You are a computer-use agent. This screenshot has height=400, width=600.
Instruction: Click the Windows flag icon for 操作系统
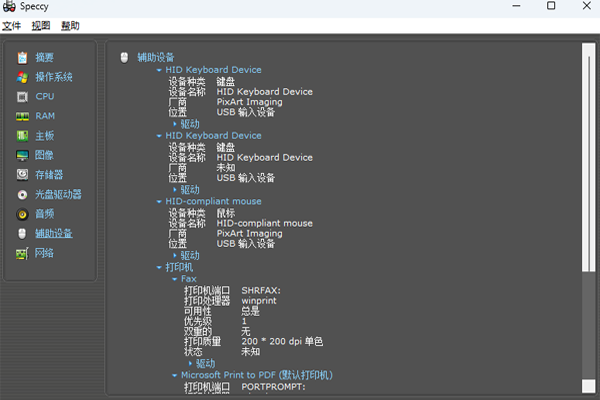(22, 77)
